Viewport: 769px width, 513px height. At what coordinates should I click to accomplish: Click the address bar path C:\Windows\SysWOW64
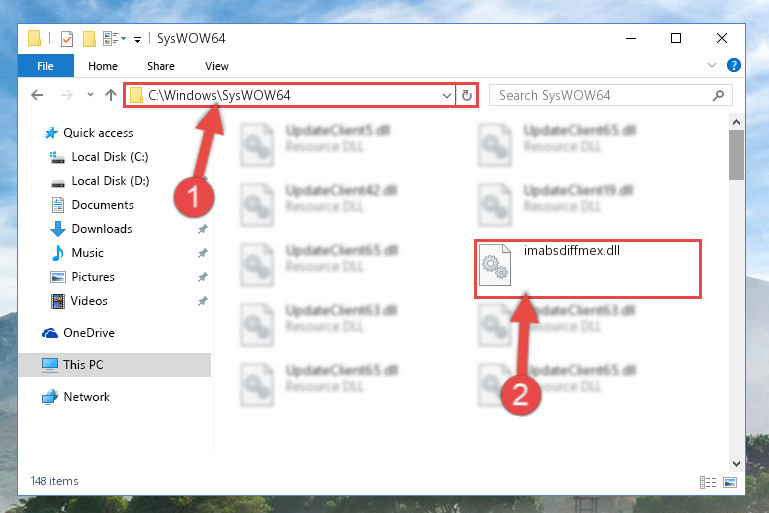[219, 95]
